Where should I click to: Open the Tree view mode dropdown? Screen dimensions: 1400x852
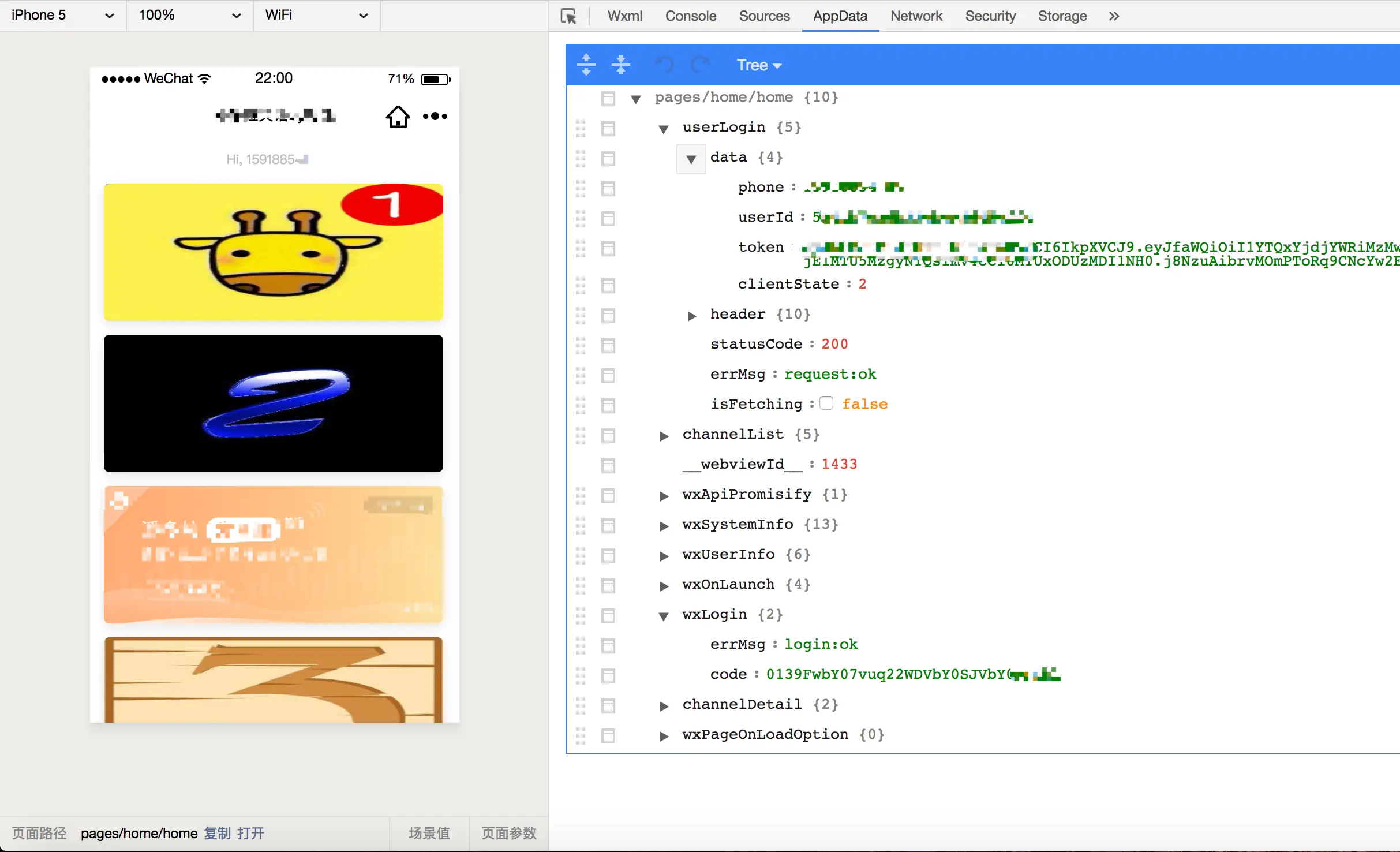(759, 65)
